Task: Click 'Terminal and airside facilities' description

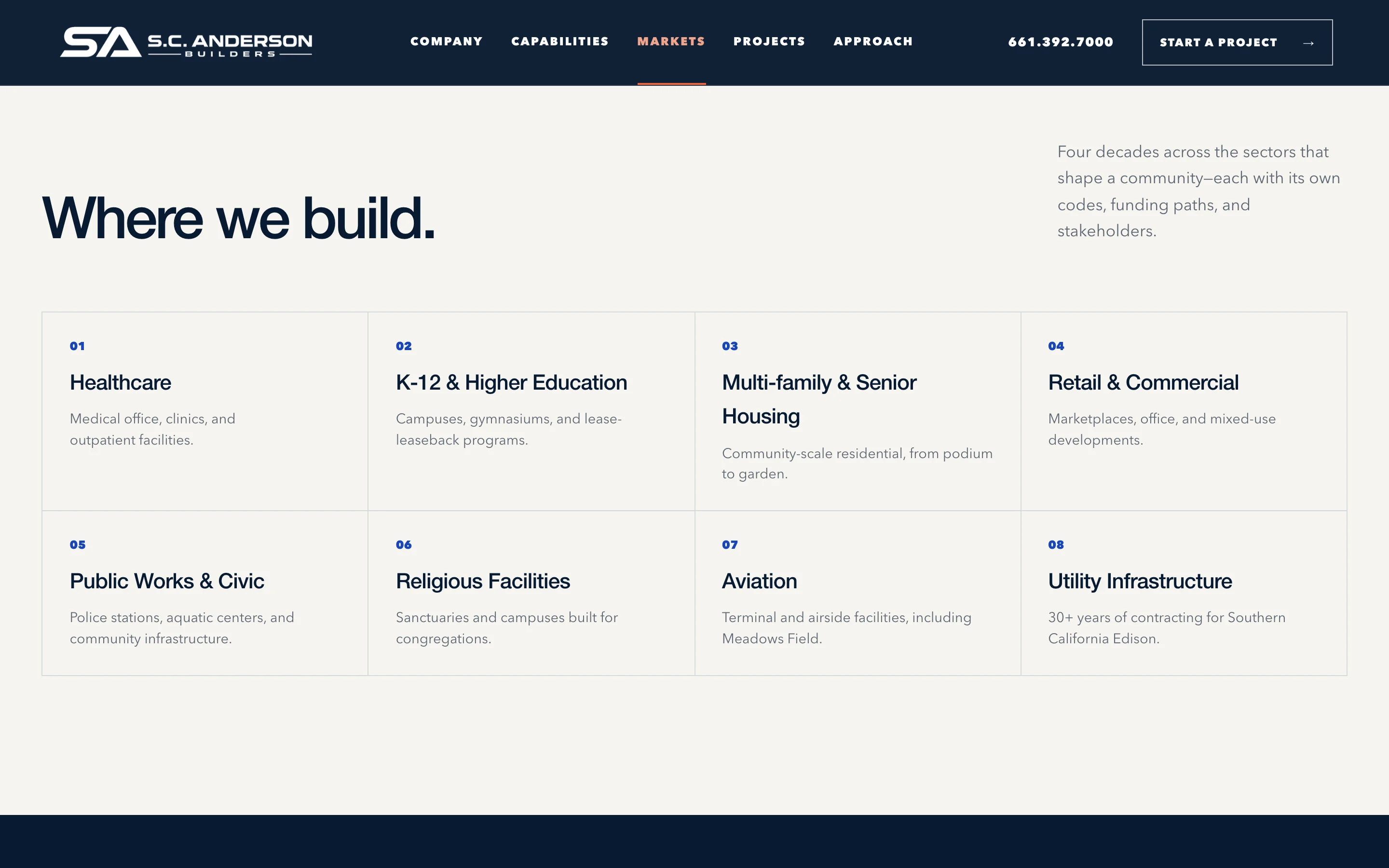Action: 846,628
